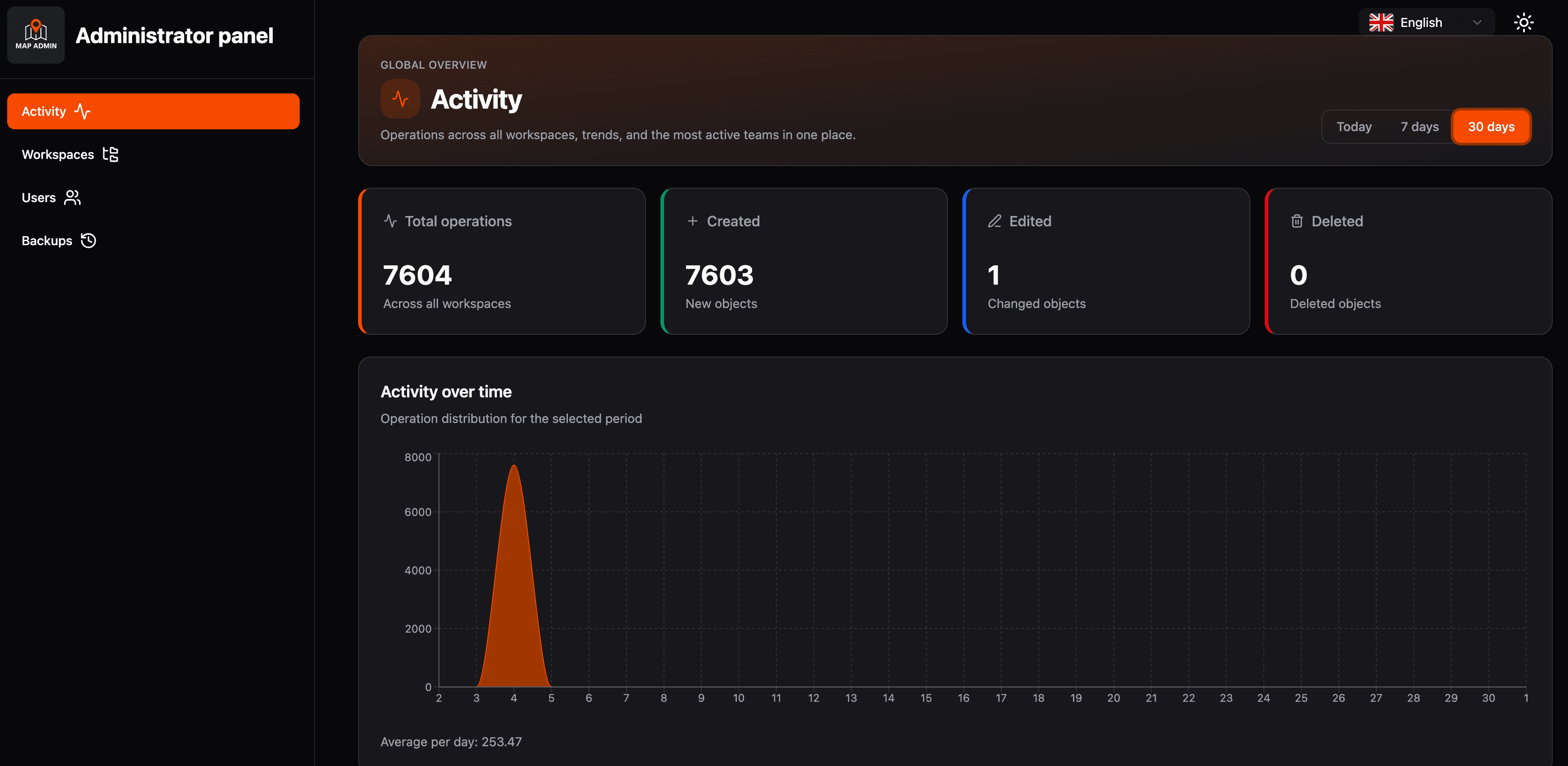Click the "New objects" caption
1568x766 pixels.
pyautogui.click(x=721, y=304)
